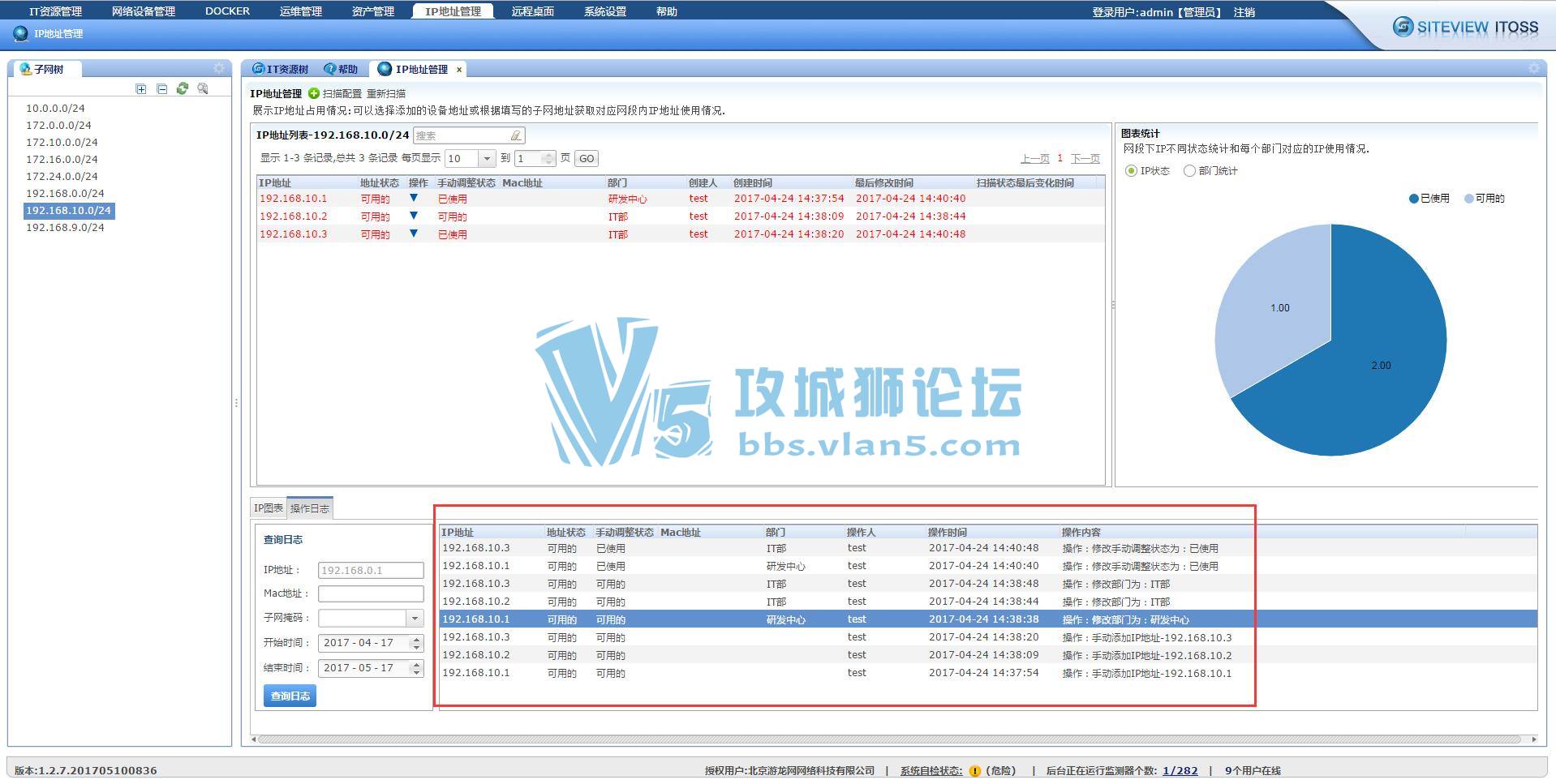Select the 部门统计 radio button
The height and width of the screenshot is (784, 1556).
click(1189, 170)
